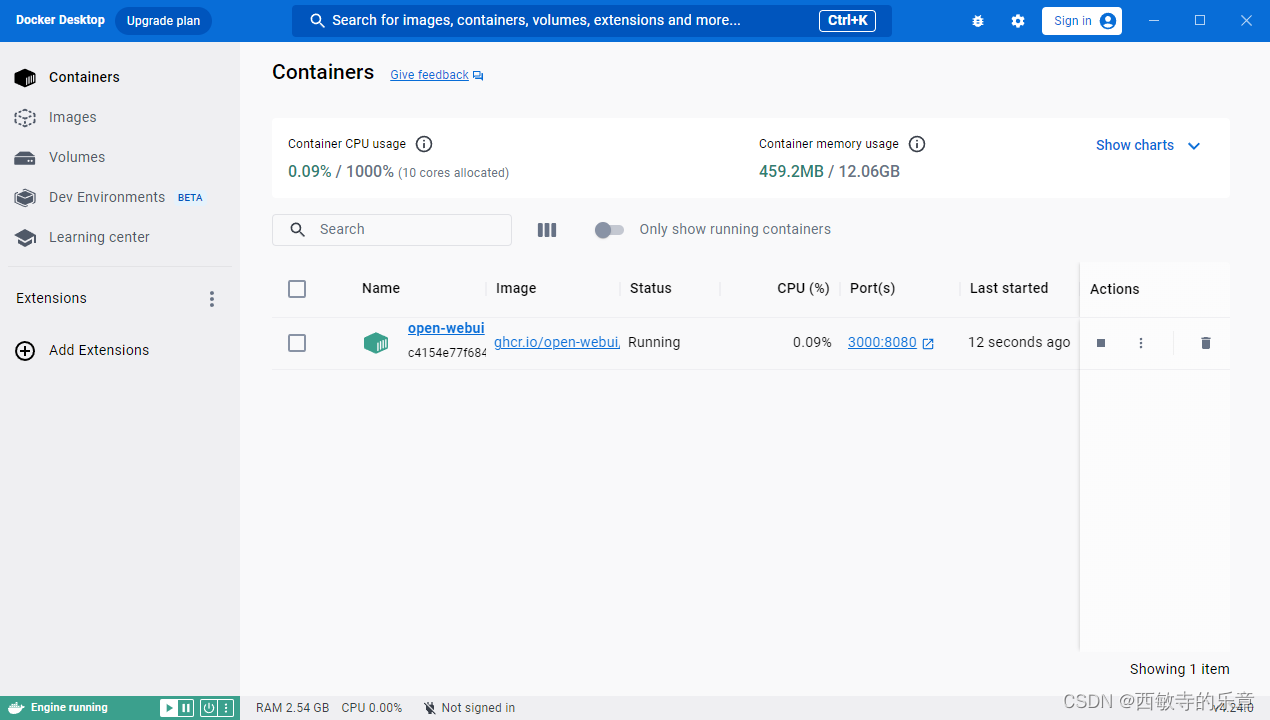Pause the Docker engine
Screen dimensions: 1270x720
click(185, 708)
